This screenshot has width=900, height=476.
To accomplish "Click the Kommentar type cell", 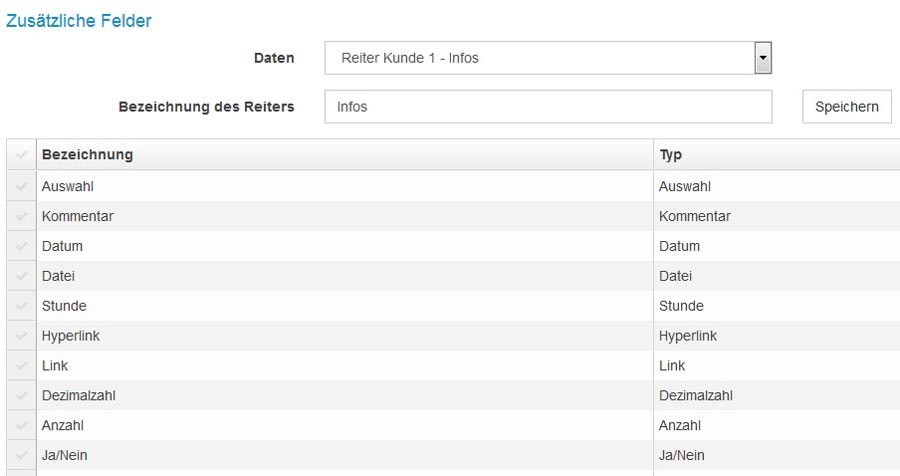I will (694, 216).
